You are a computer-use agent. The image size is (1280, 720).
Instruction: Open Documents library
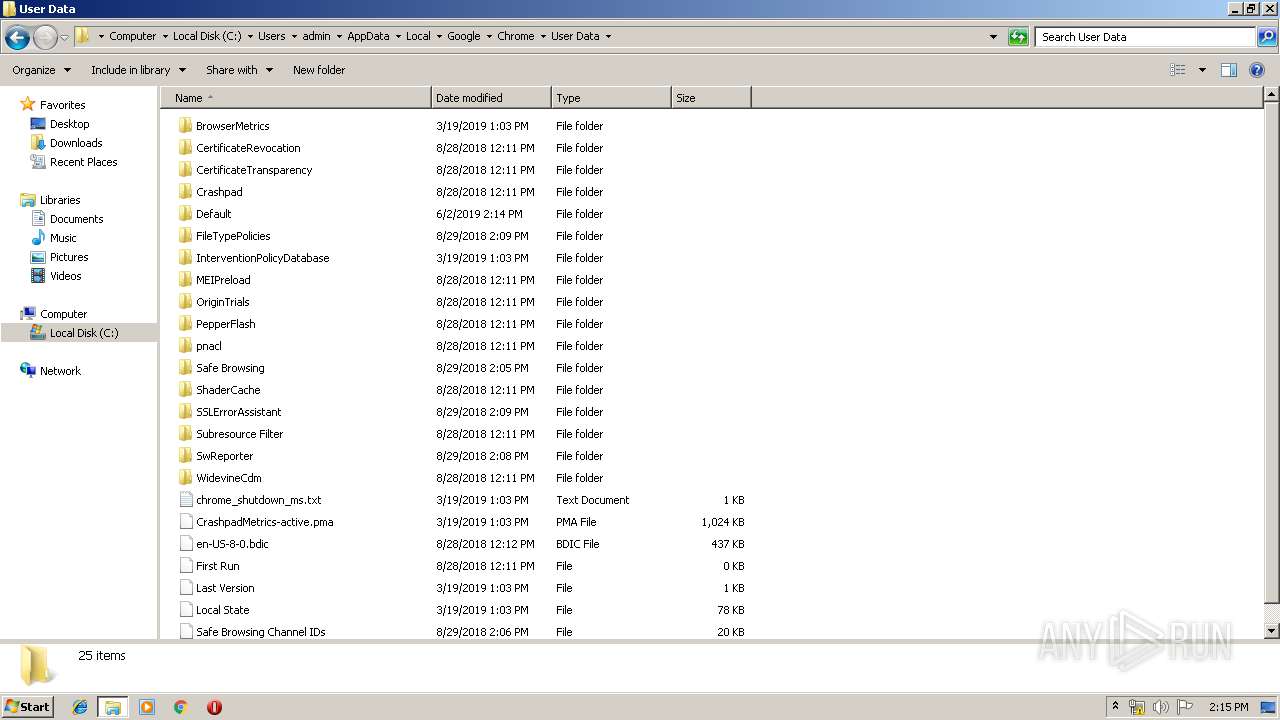click(76, 219)
